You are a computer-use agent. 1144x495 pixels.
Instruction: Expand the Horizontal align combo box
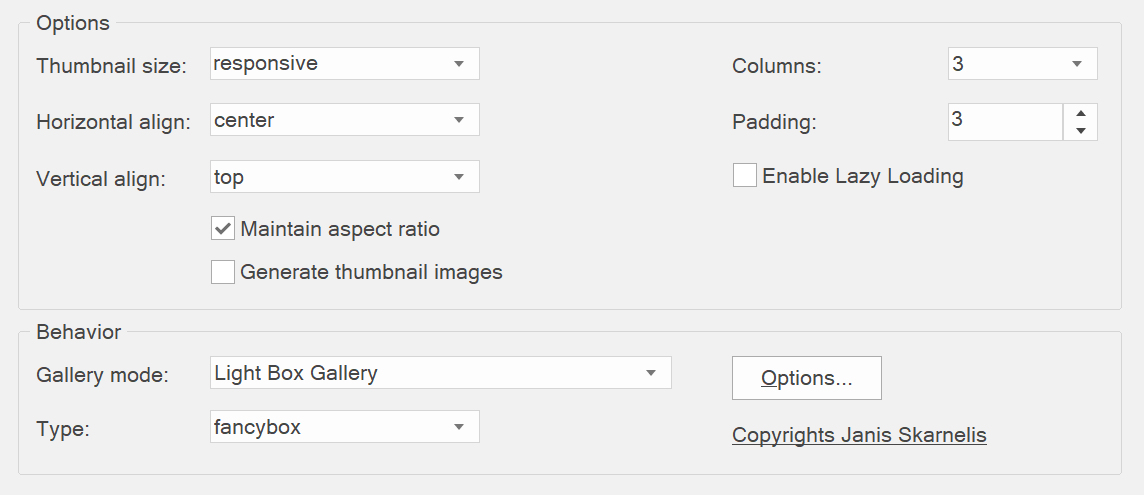pos(344,120)
